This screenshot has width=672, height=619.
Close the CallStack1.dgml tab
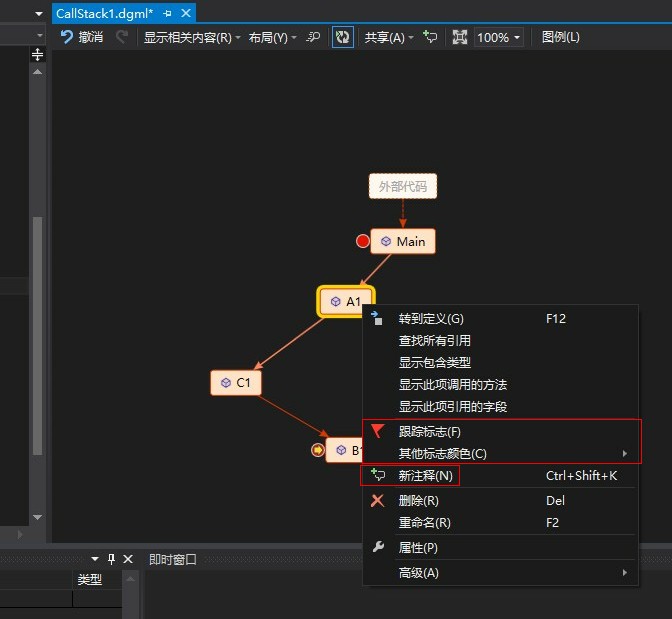[x=185, y=13]
